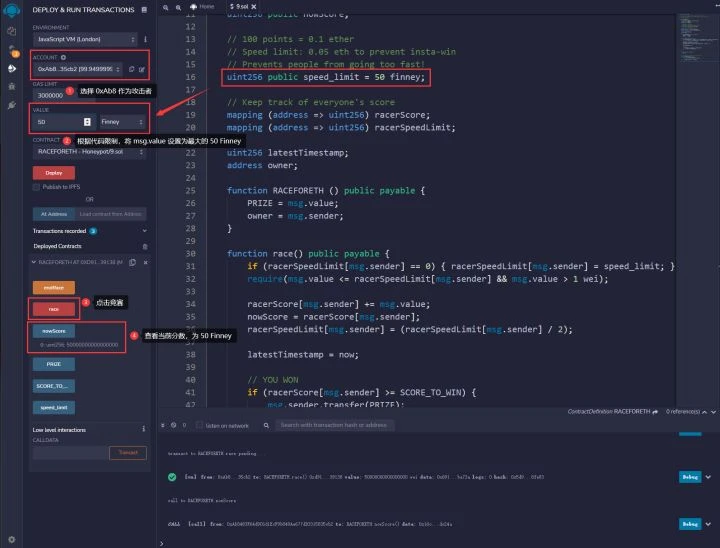
Task: Switch to Home tab
Action: (202, 6)
